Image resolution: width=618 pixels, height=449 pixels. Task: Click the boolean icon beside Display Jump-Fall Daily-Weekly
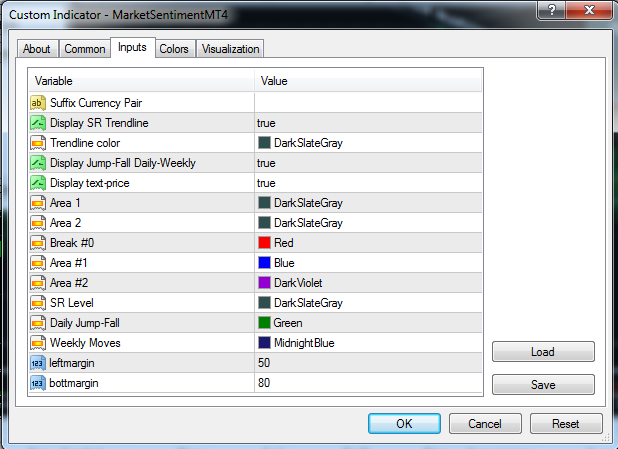pyautogui.click(x=38, y=163)
